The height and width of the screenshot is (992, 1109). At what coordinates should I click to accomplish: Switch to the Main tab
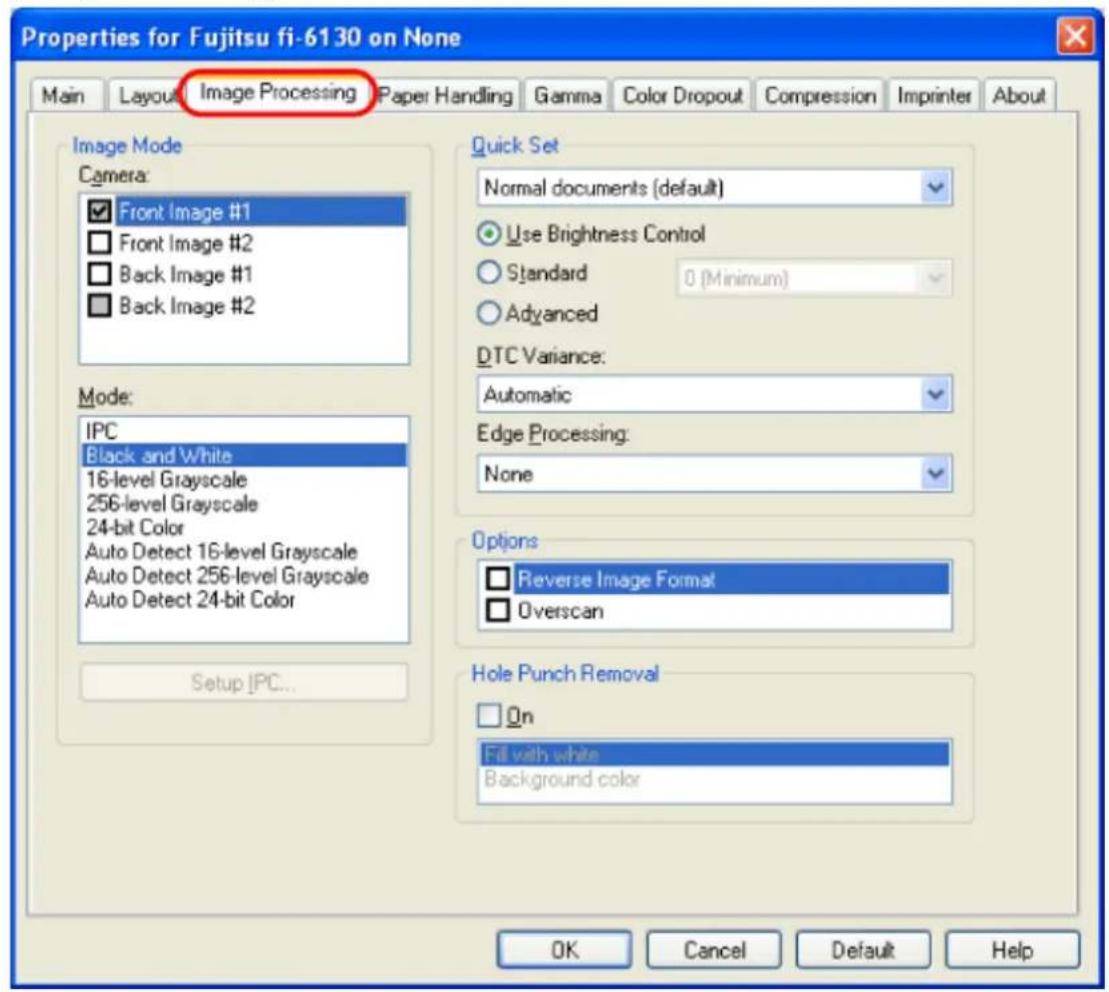click(x=64, y=95)
